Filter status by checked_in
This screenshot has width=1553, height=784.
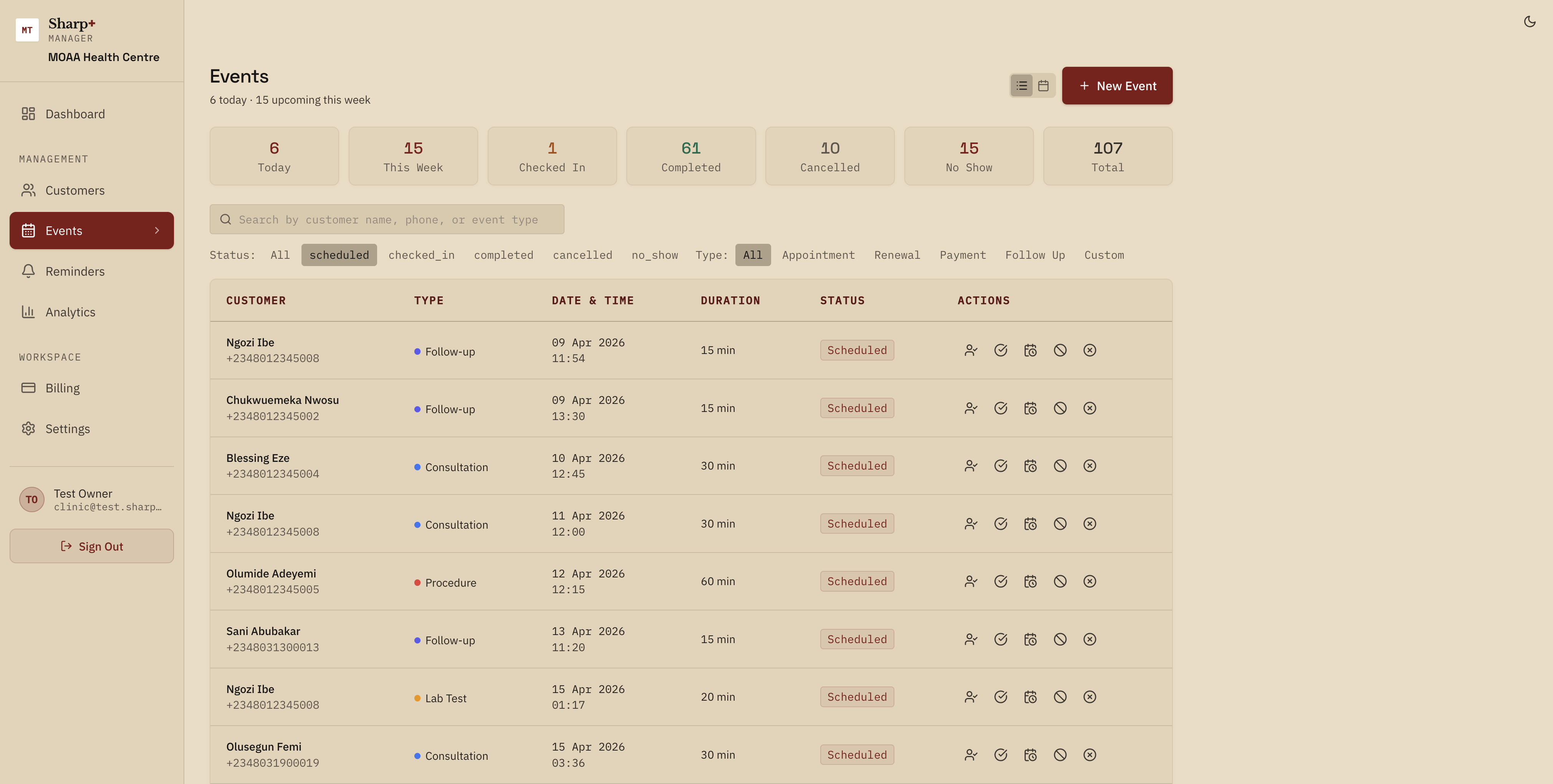(421, 255)
